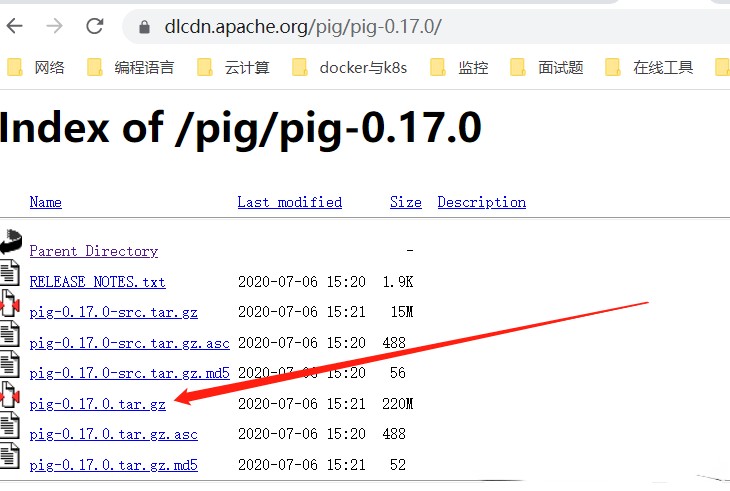Click the RELEASE_NOTES.txt file icon
Viewport: 730px width, 491px height.
pos(10,273)
